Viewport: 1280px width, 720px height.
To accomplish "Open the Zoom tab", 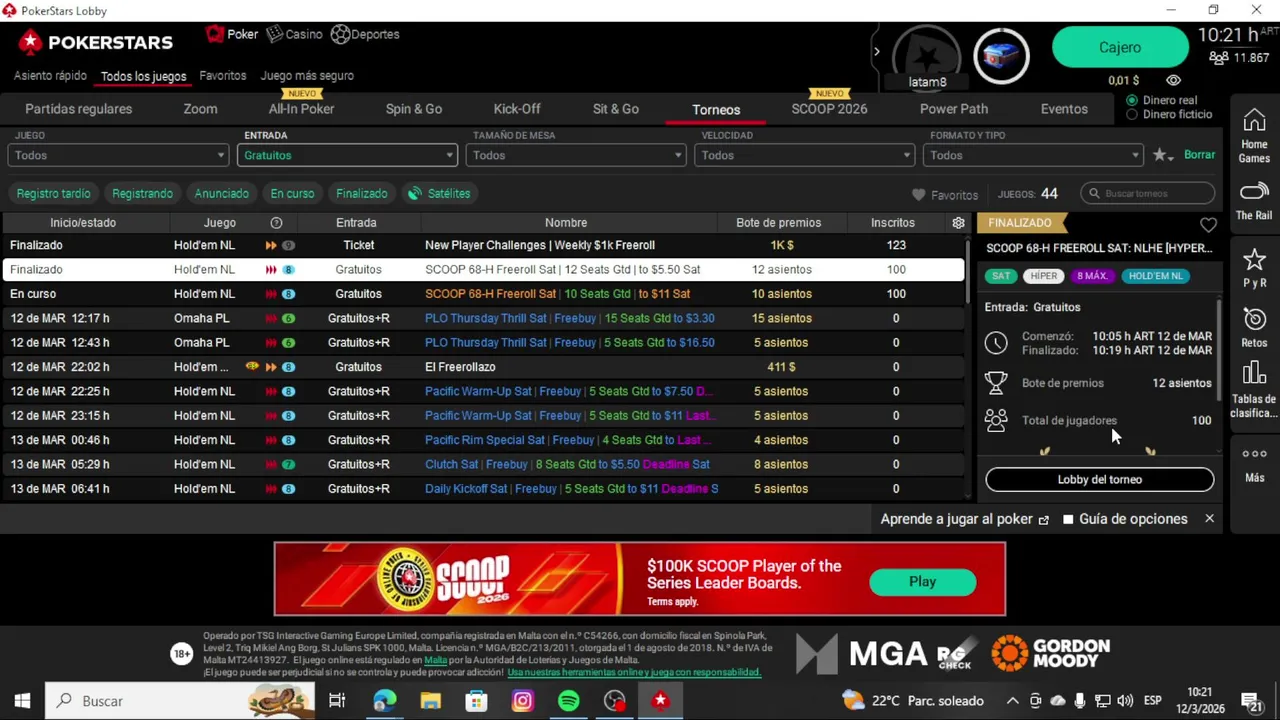I will 200,109.
